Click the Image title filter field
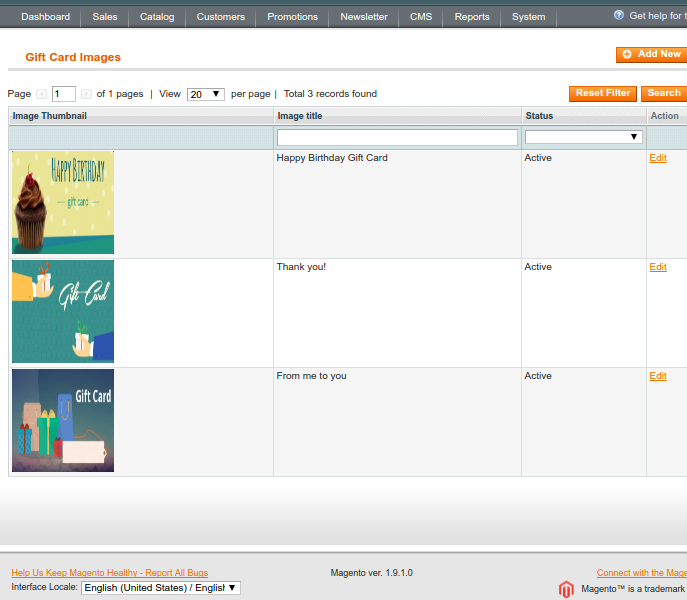This screenshot has width=687, height=600. point(397,137)
